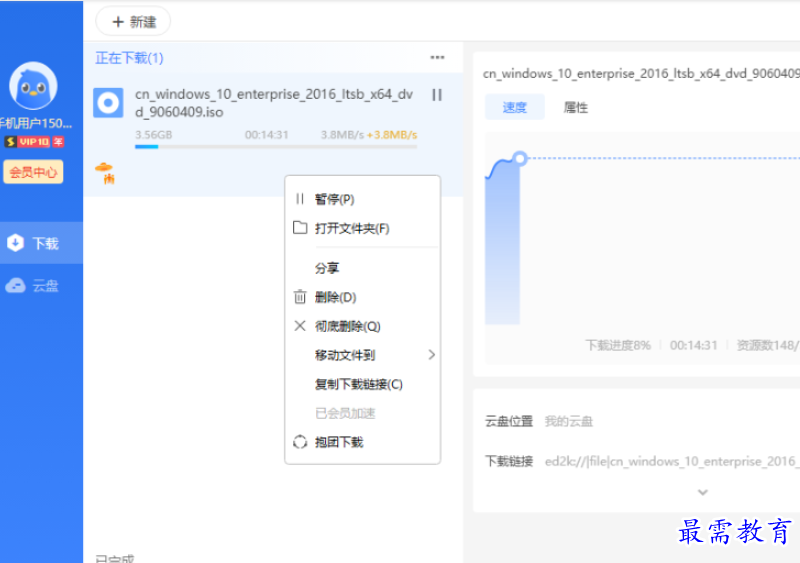Choose 删除(D) from the context menu

tap(363, 297)
